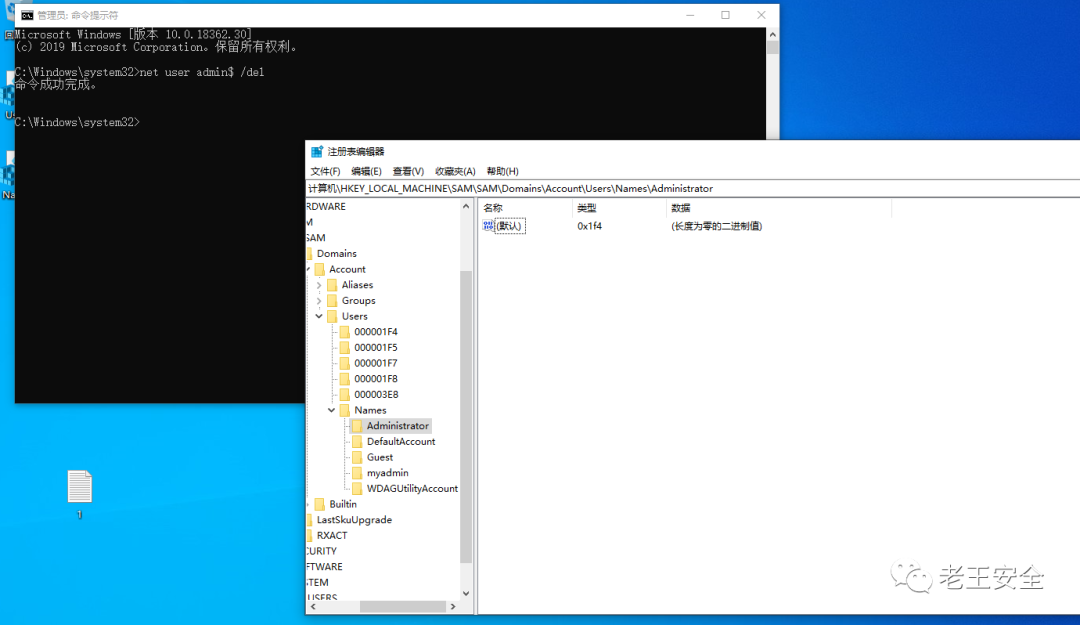Click folder icon of Guest key
This screenshot has height=625, width=1080.
point(357,458)
